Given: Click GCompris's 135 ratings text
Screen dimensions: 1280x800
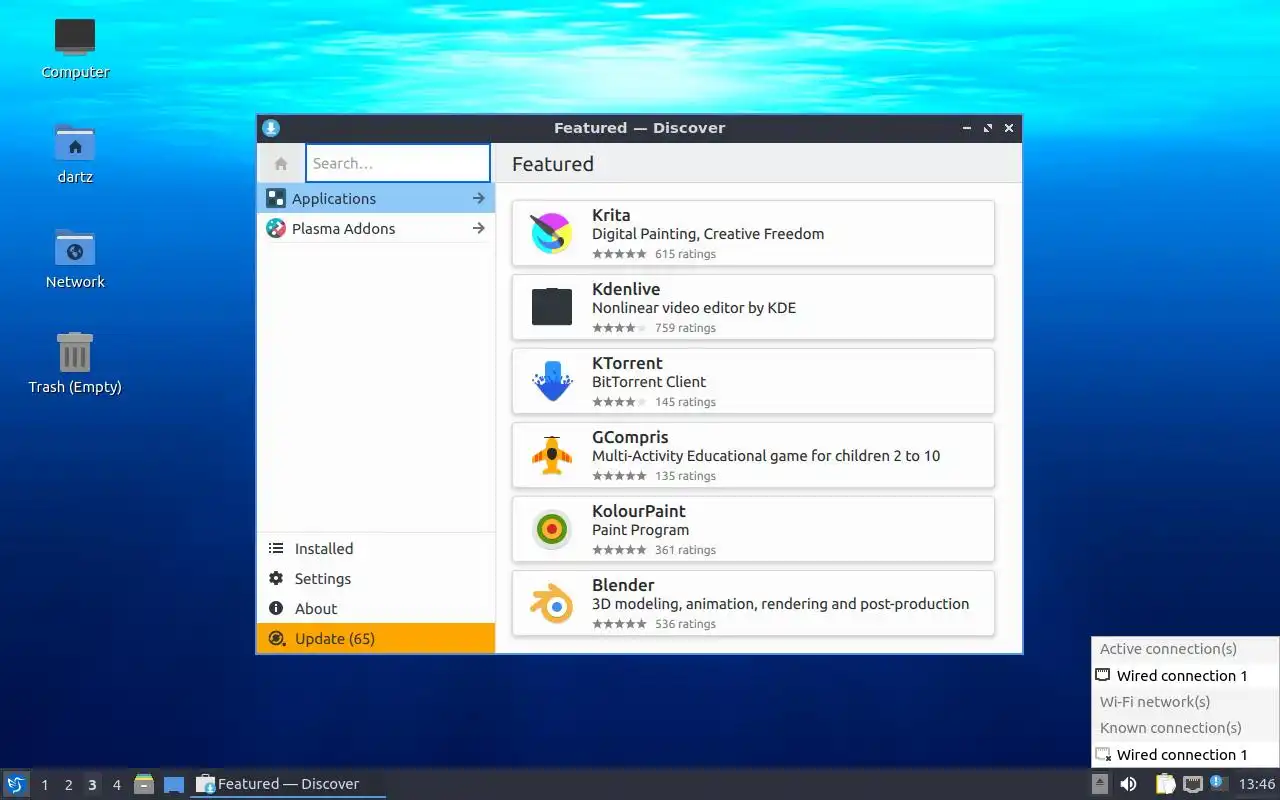Looking at the screenshot, I should (685, 476).
